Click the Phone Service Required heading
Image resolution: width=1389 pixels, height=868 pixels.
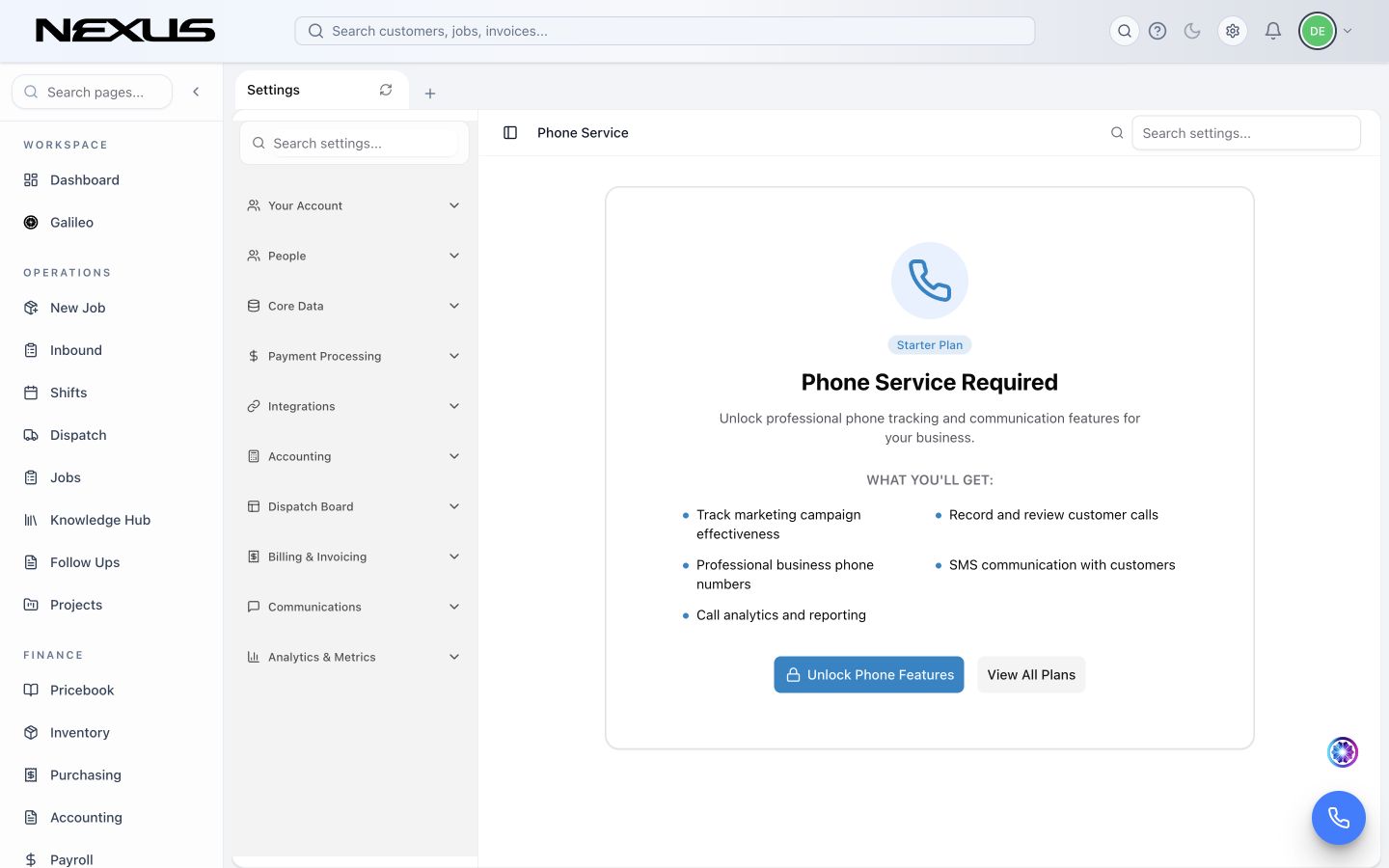[930, 383]
